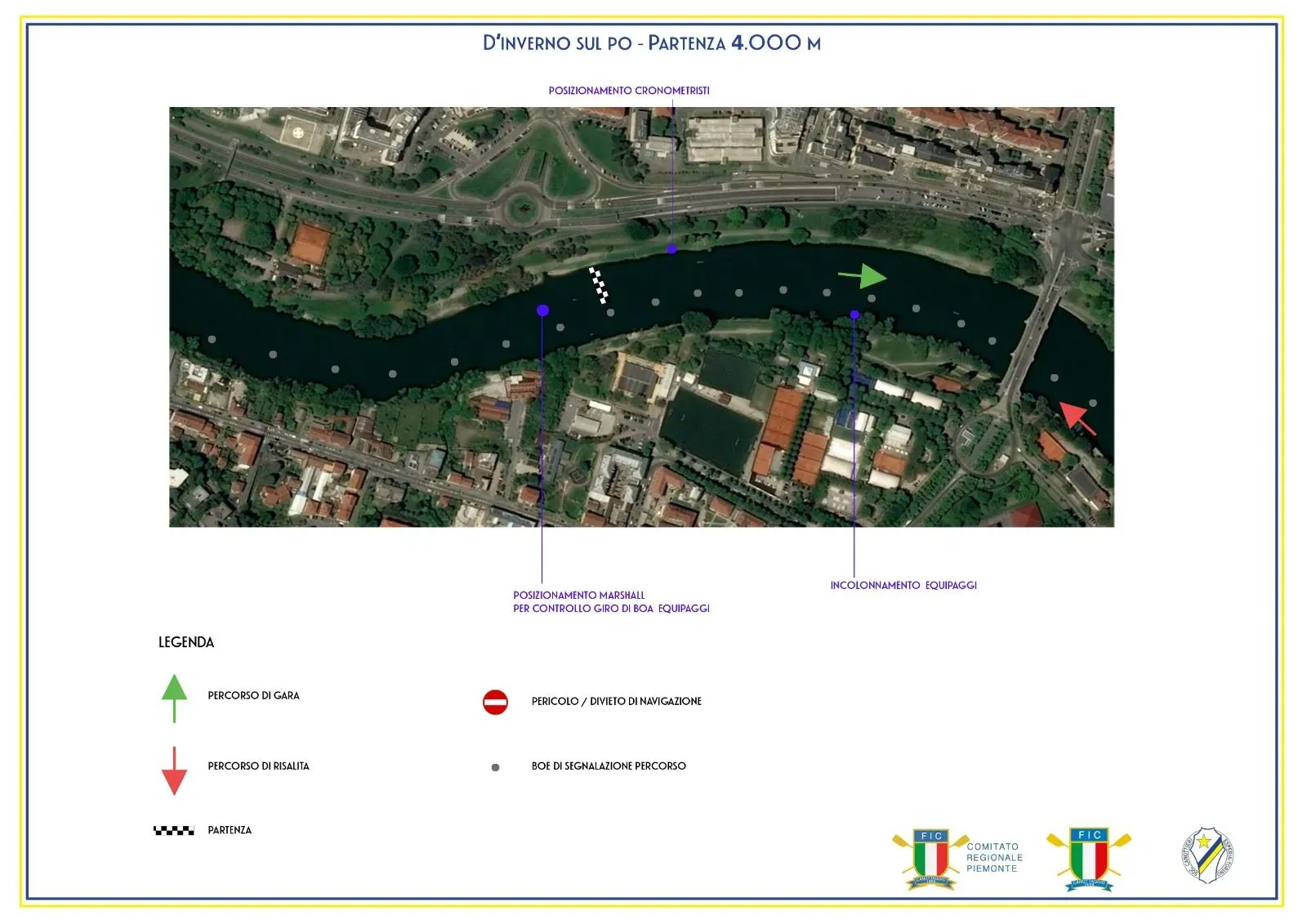1307x924 pixels.
Task: Click the circular rowing club logo at bottom right
Action: tap(1207, 855)
